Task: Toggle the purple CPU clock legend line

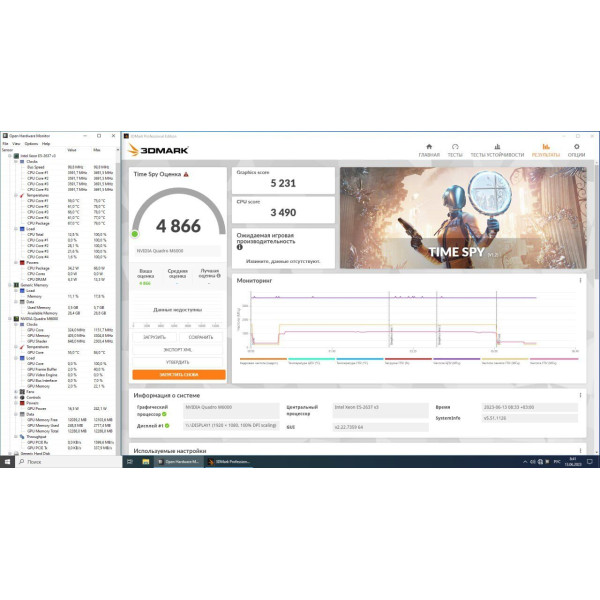Action: pyautogui.click(x=457, y=361)
